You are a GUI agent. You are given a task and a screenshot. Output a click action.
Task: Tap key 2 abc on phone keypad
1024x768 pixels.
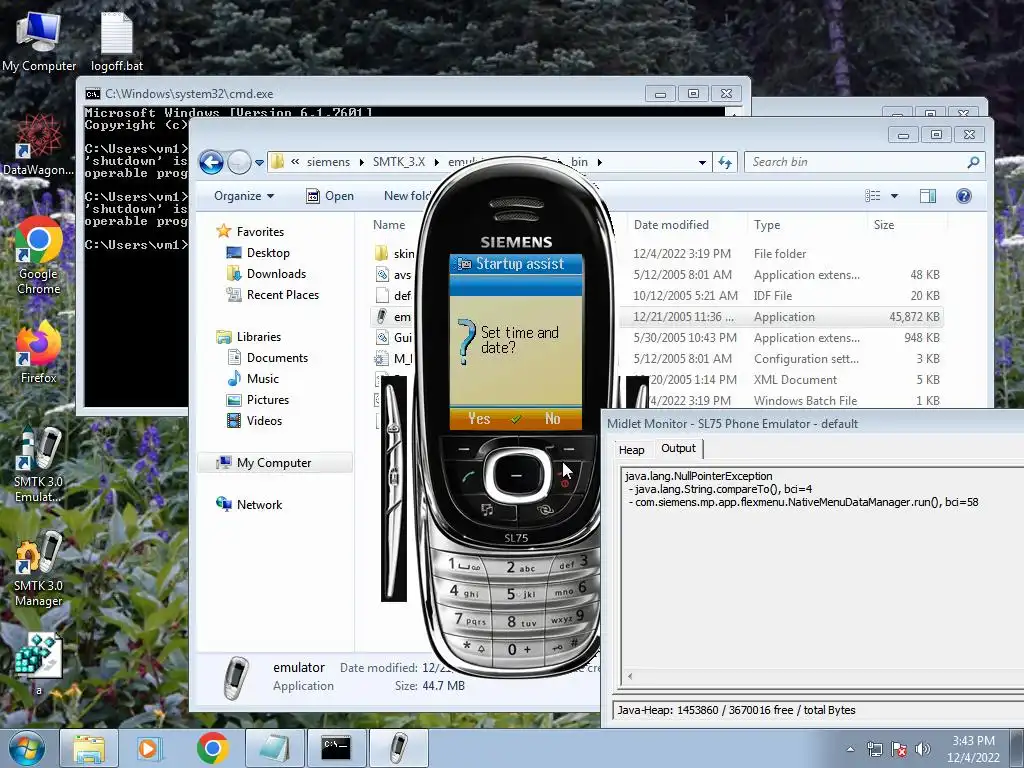point(520,568)
